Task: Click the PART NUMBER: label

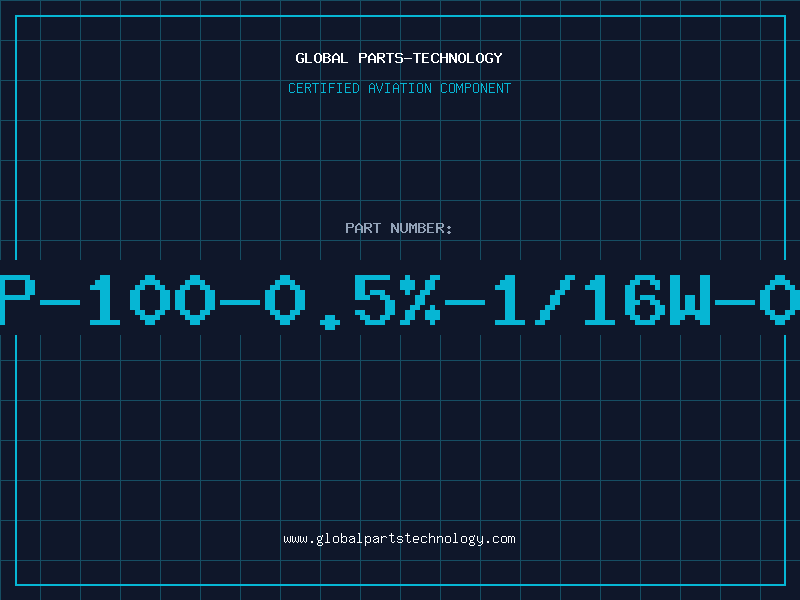Action: 399,228
